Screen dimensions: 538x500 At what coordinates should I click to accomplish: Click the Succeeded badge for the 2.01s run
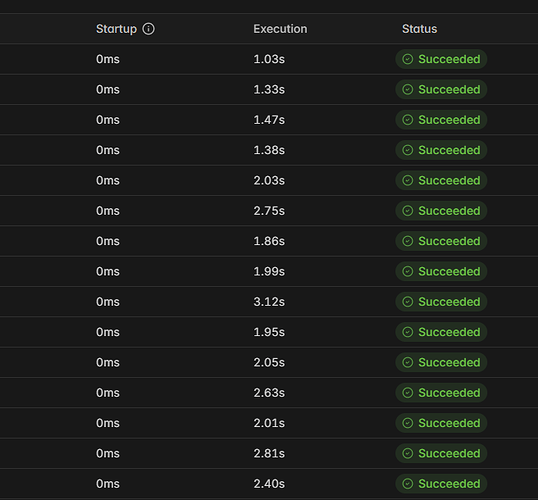[441, 423]
